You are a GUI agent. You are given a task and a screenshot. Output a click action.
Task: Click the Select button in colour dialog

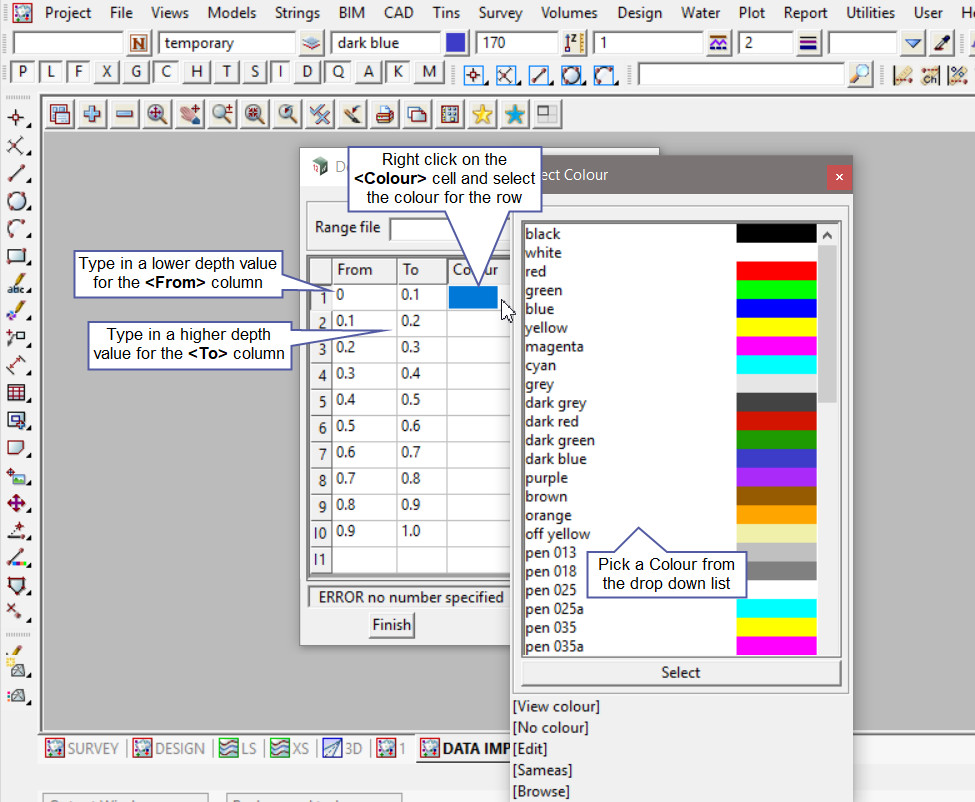click(680, 672)
